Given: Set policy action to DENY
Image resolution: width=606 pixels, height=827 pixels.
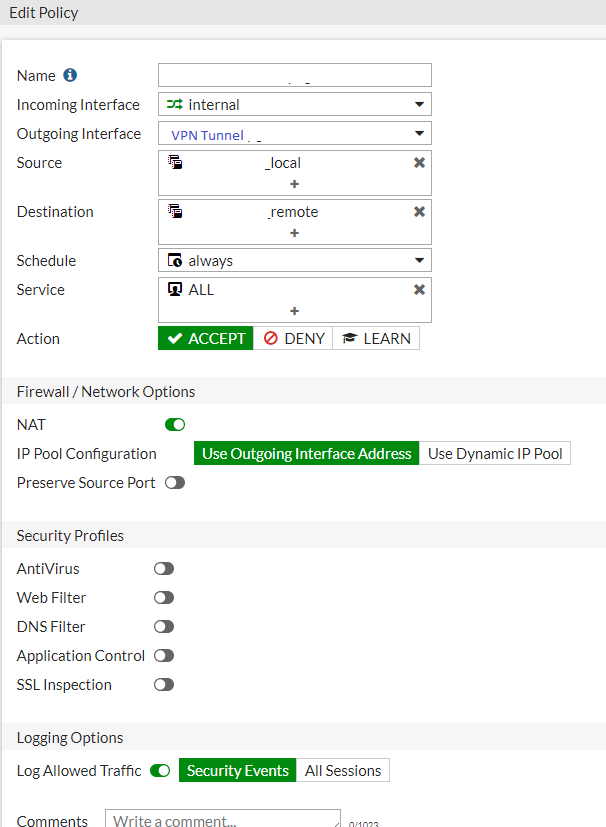Looking at the screenshot, I should 294,339.
